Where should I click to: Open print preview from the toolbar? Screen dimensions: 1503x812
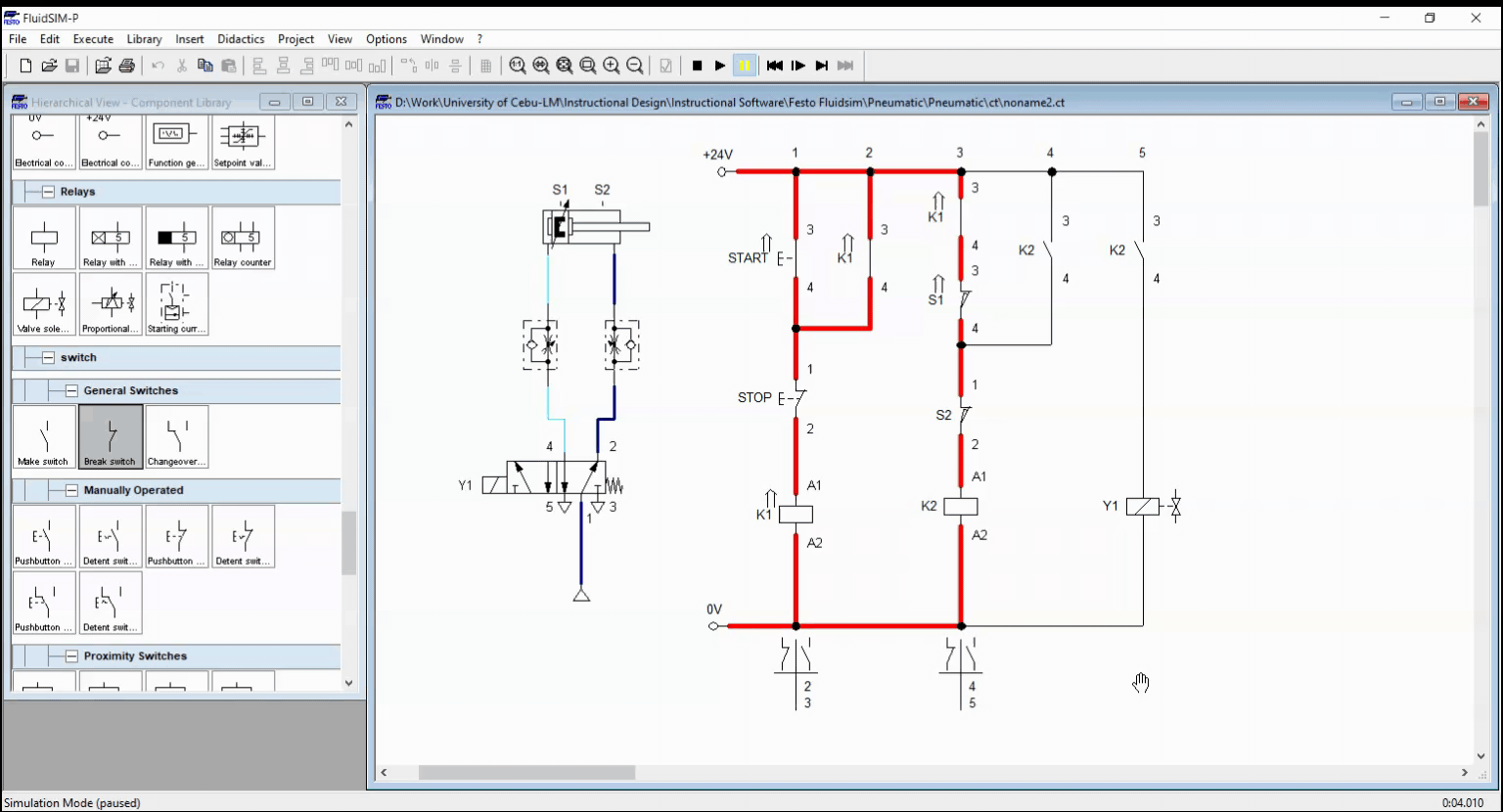point(104,66)
